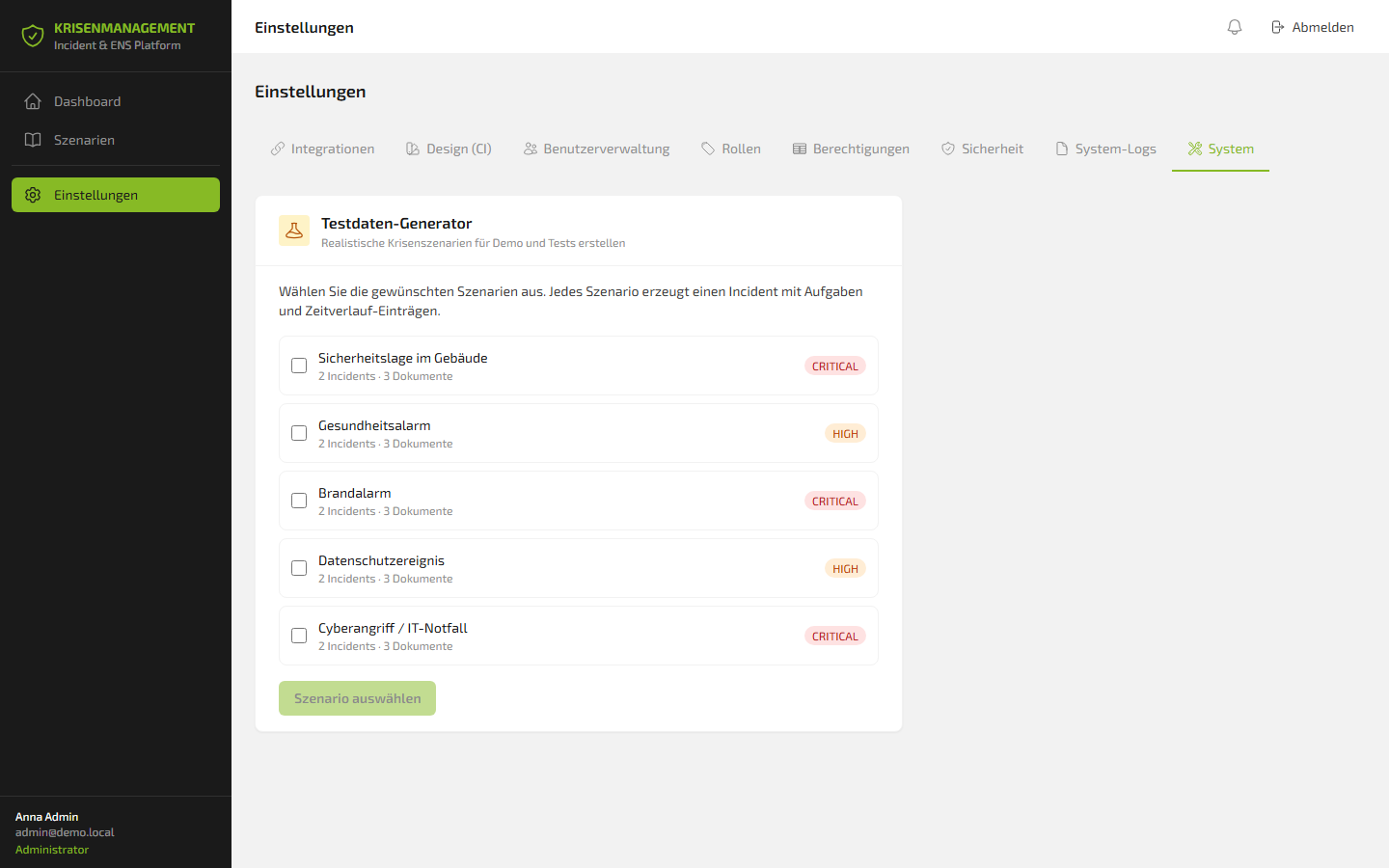Click the Testdaten-Generator flask icon
This screenshot has height=868, width=1389.
coord(294,231)
